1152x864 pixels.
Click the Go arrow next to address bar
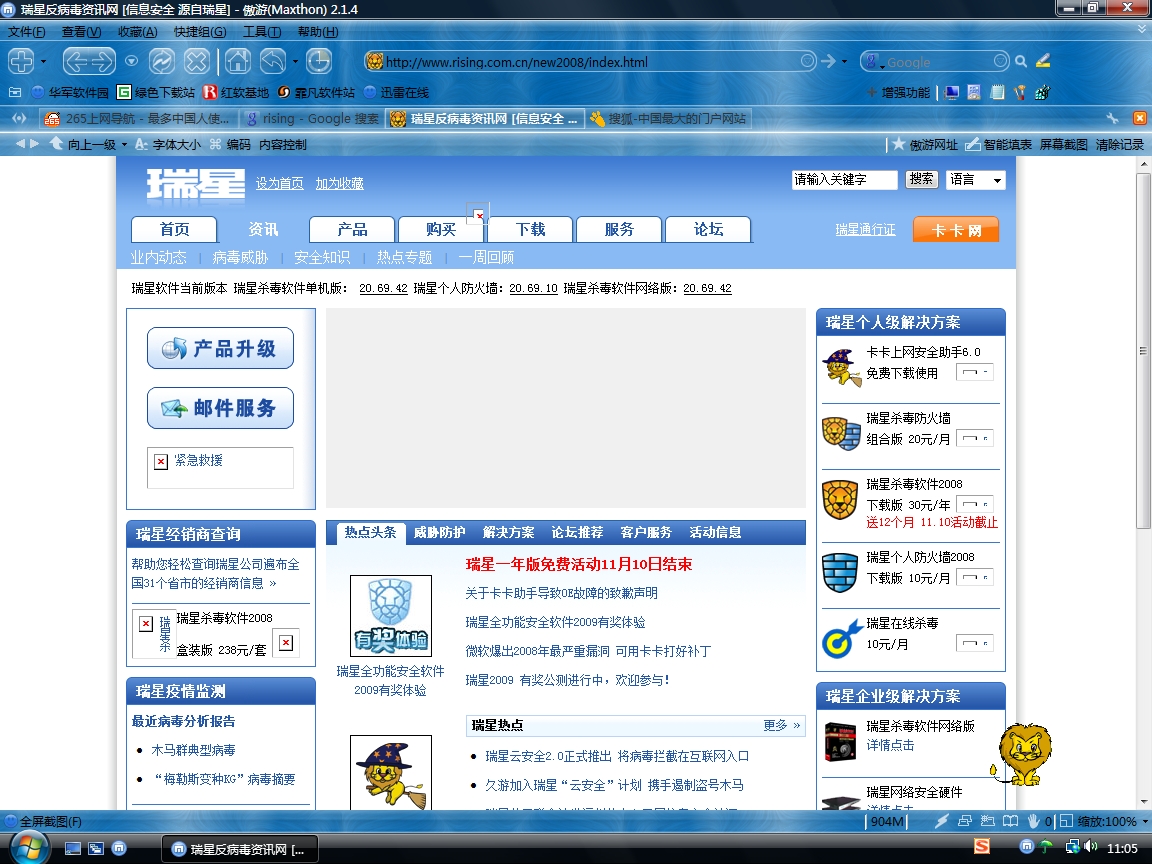[x=828, y=61]
